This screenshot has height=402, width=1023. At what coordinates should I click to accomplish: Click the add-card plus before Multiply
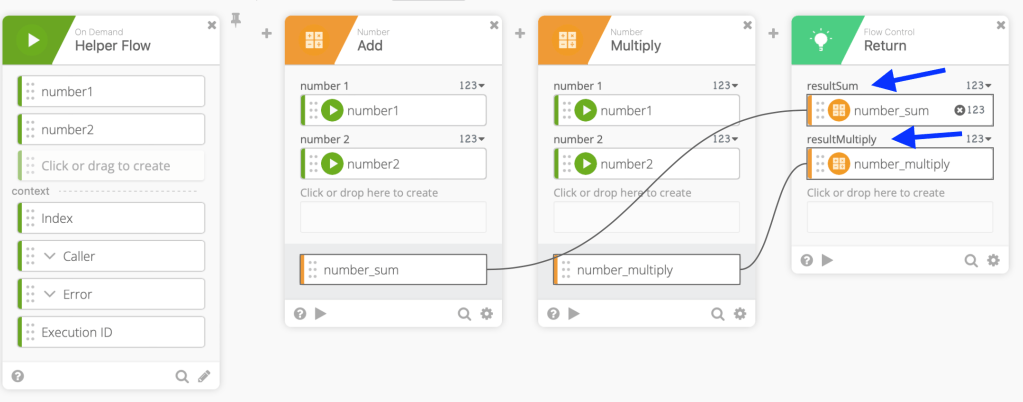520,34
